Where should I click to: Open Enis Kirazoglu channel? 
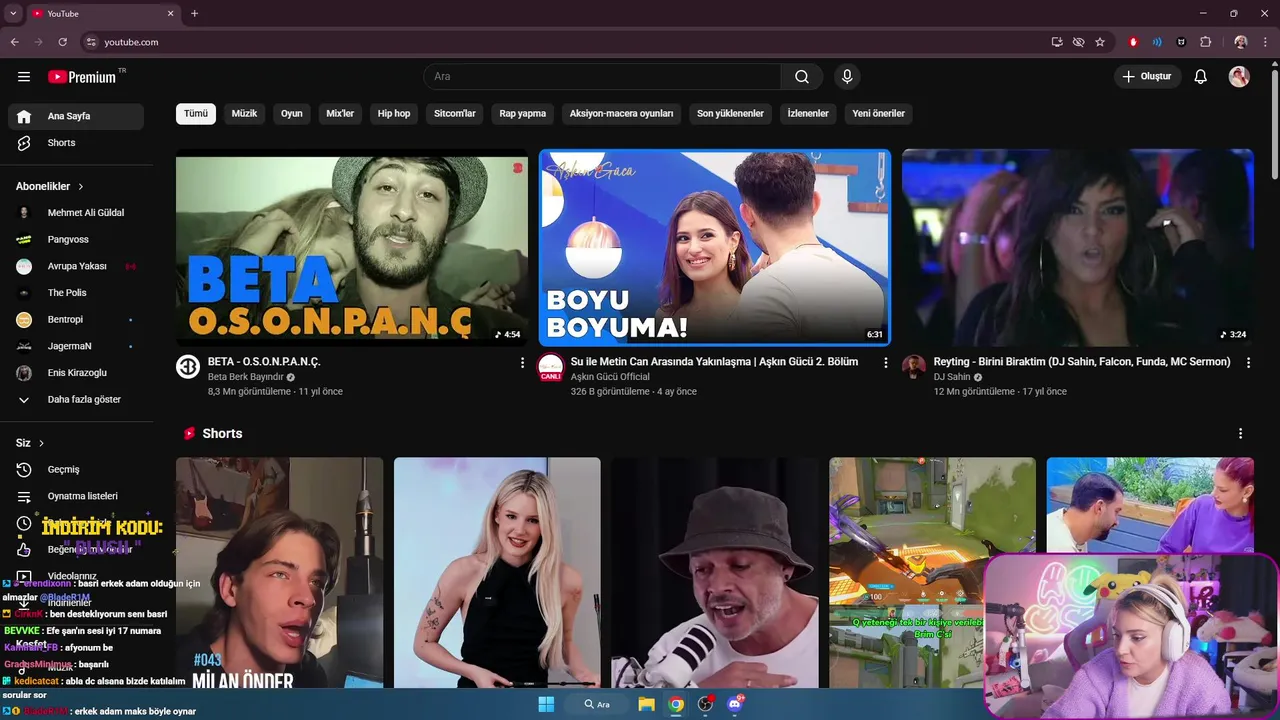[76, 373]
